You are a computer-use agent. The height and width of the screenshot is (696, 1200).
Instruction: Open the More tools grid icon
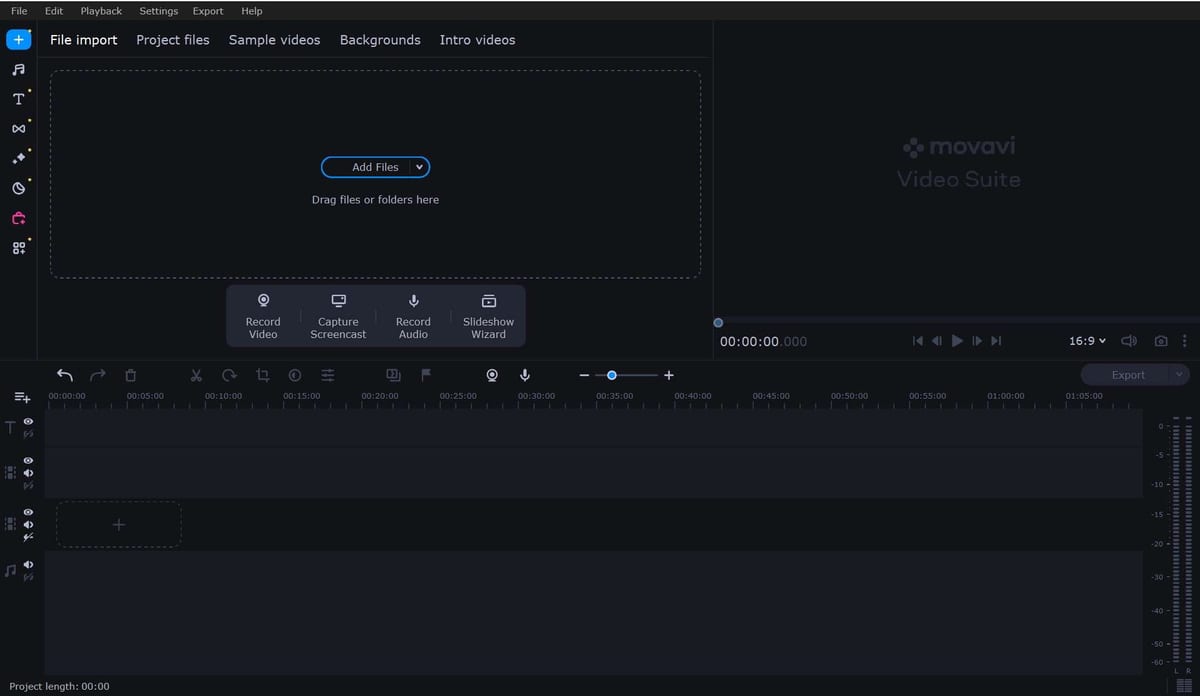click(x=18, y=248)
